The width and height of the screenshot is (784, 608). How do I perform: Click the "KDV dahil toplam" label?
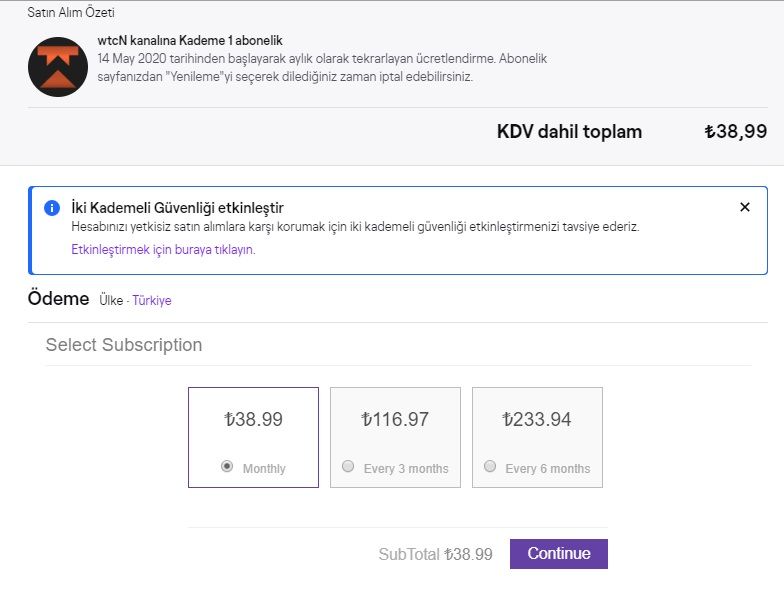[x=569, y=132]
